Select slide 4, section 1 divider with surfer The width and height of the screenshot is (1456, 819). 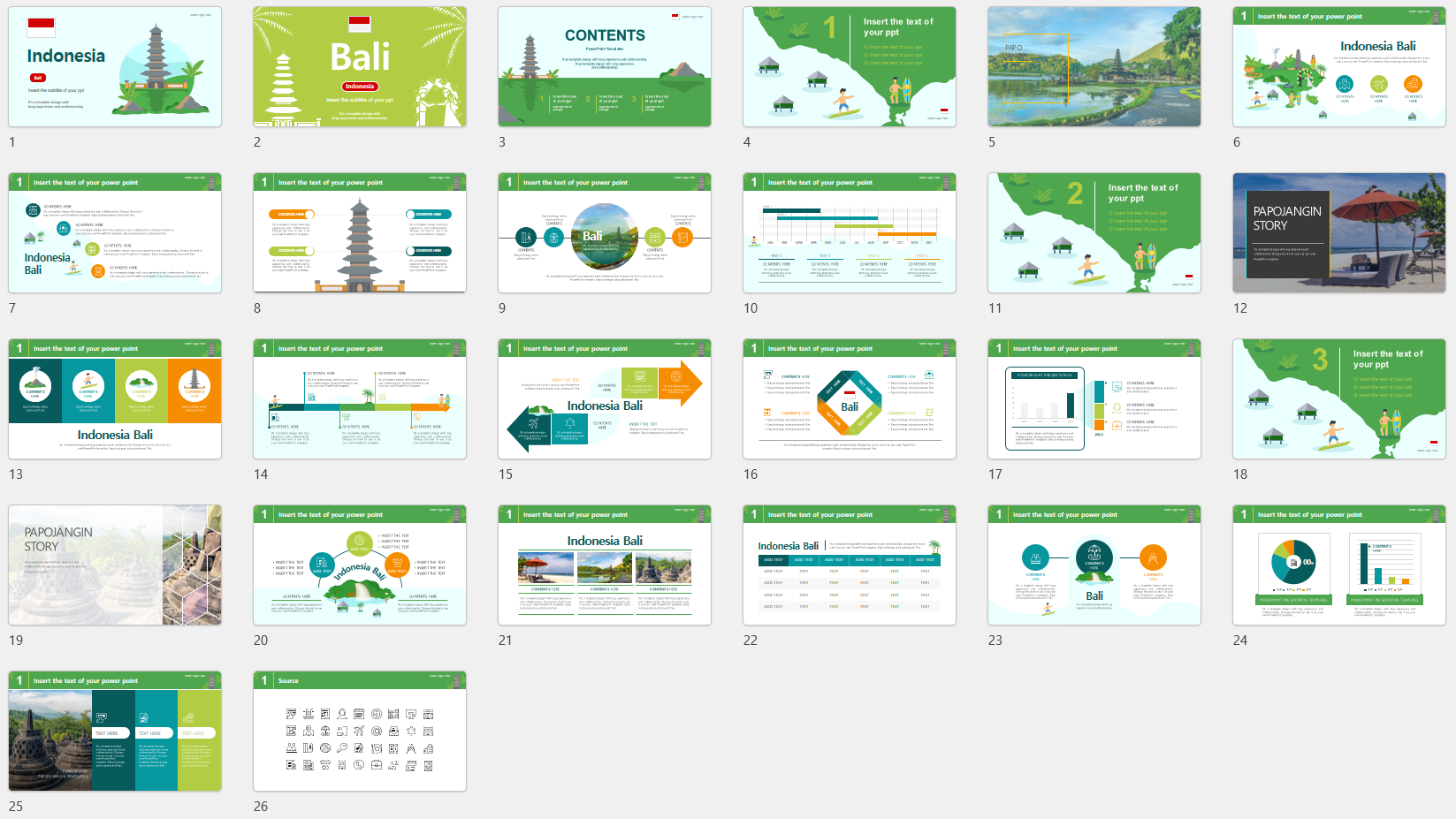click(850, 67)
